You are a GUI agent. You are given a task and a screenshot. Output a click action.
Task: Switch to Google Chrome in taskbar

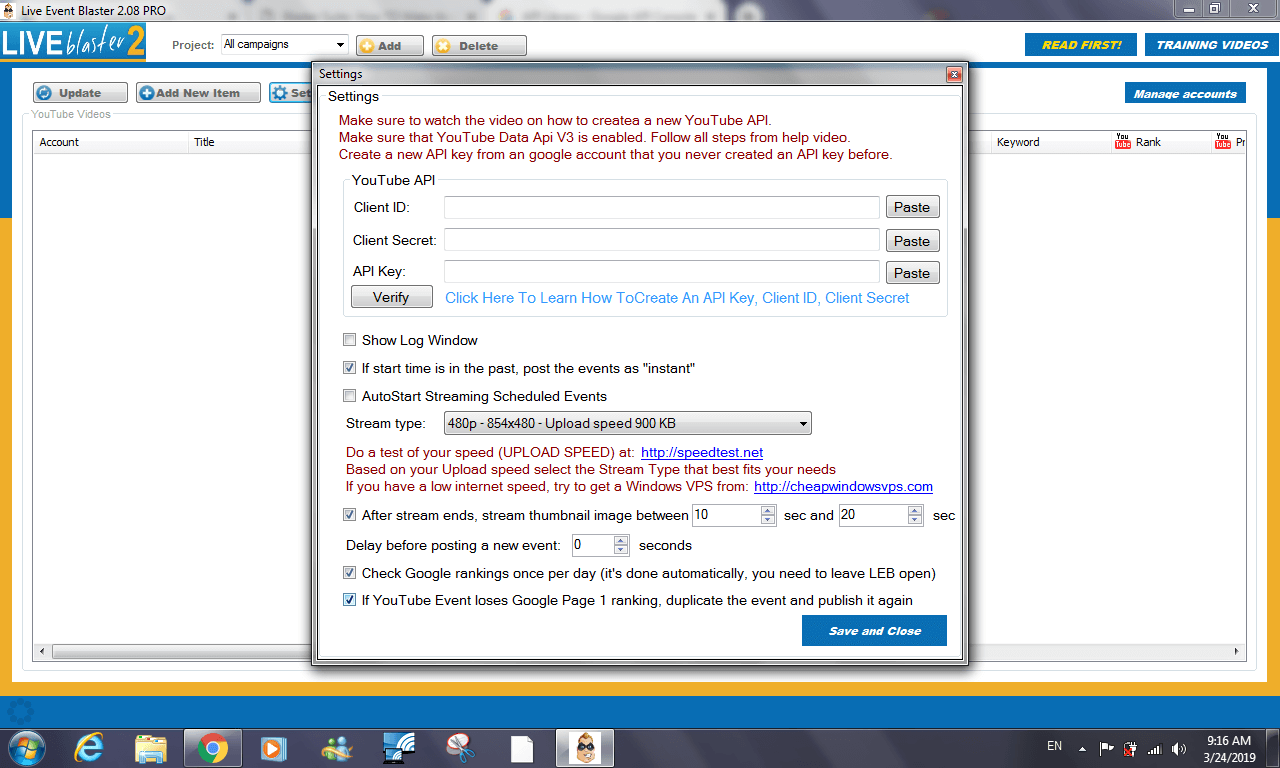pos(212,748)
